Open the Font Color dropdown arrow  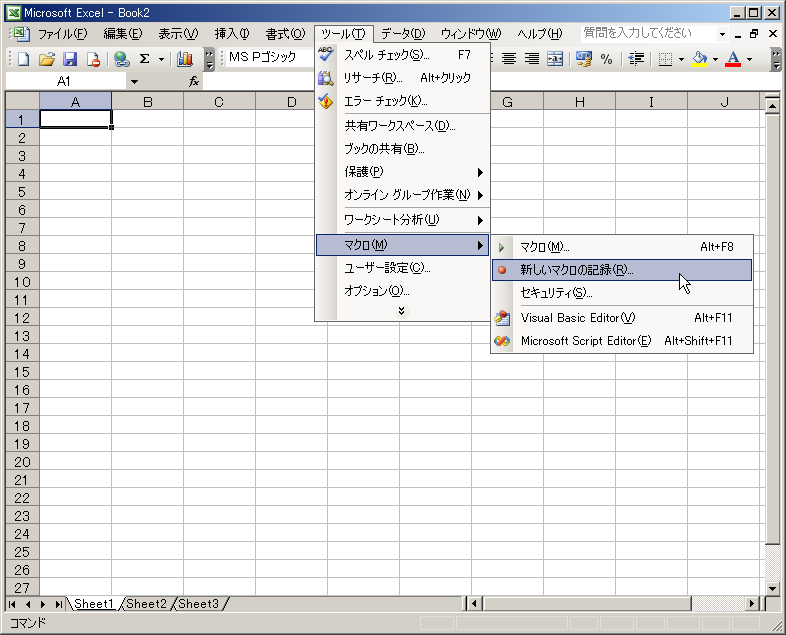(749, 59)
